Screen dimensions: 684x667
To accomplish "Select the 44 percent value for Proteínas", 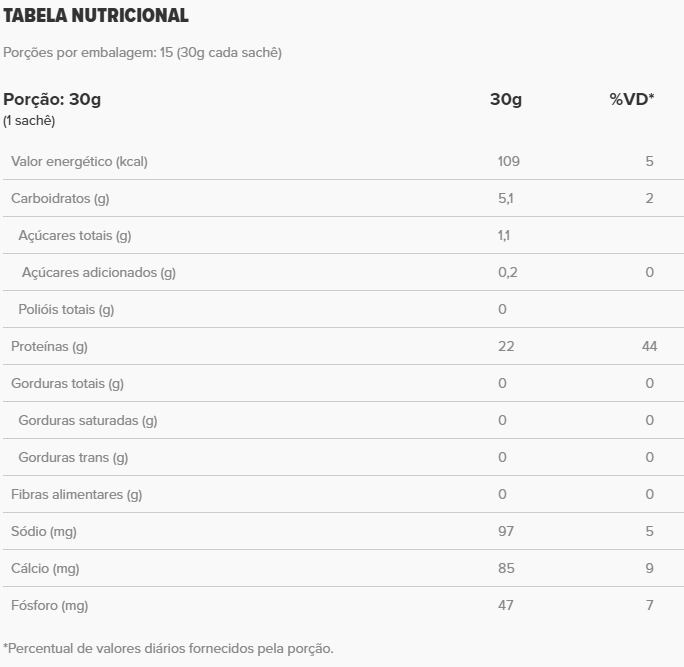I will 649,346.
